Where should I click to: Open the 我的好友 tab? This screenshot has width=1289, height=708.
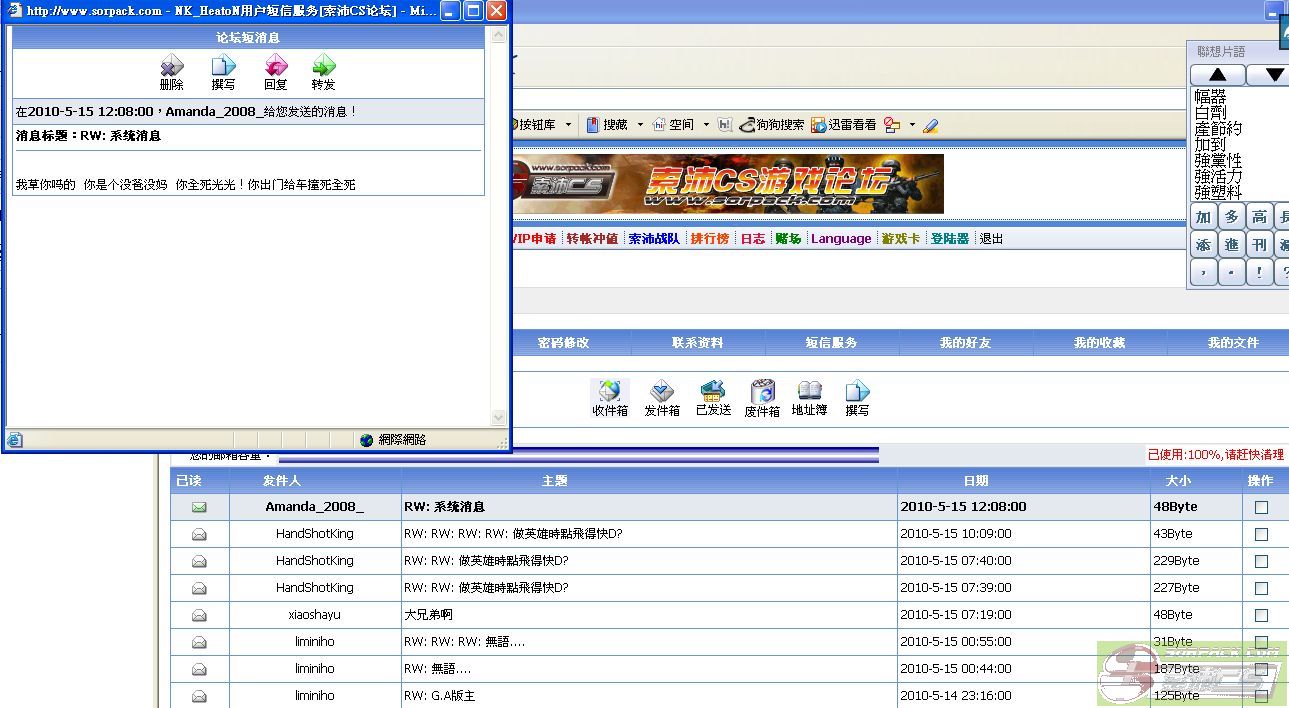pos(965,343)
